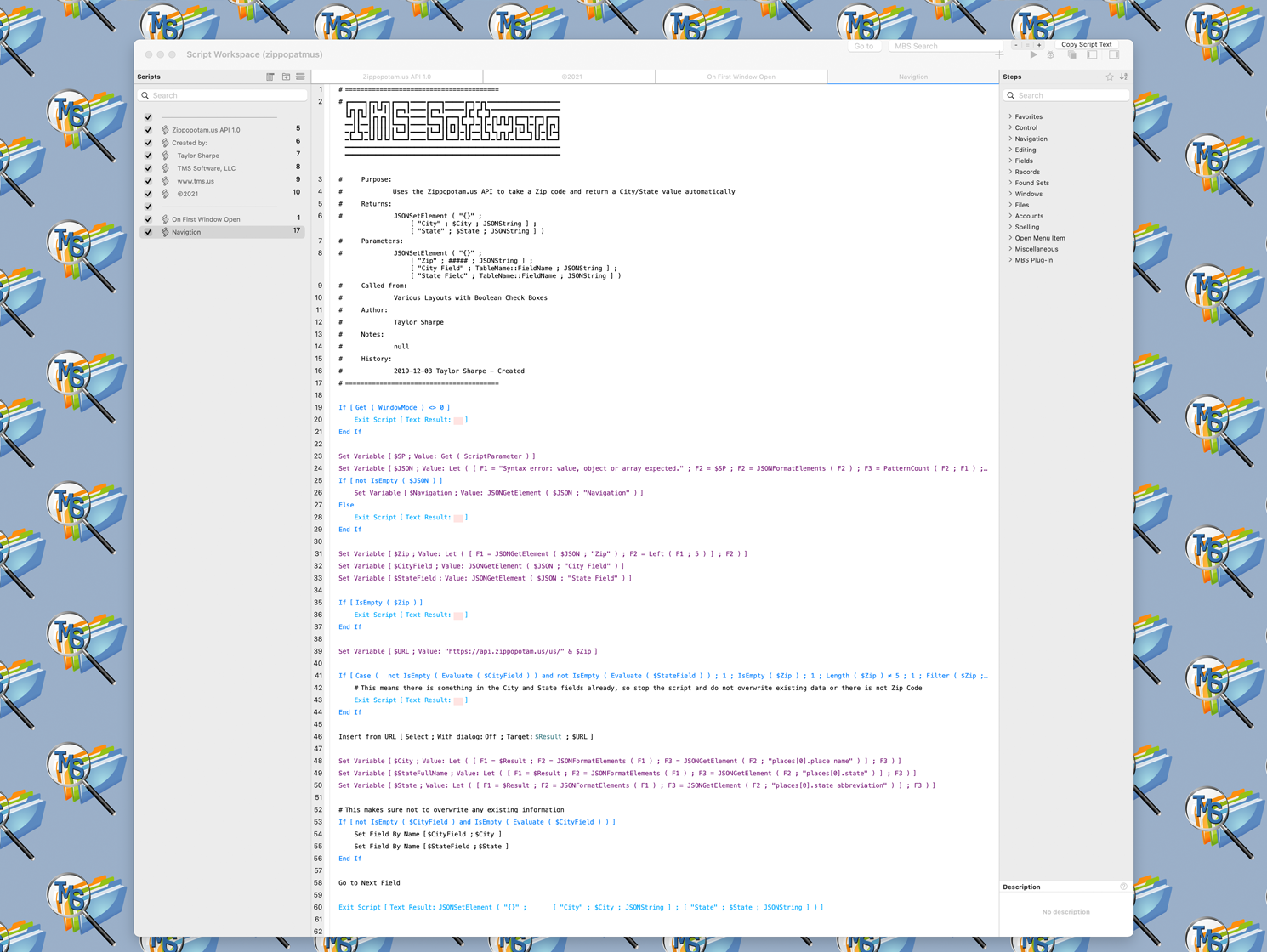
Task: Uncheck TMS Software, LLC checkbox
Action: pos(148,168)
